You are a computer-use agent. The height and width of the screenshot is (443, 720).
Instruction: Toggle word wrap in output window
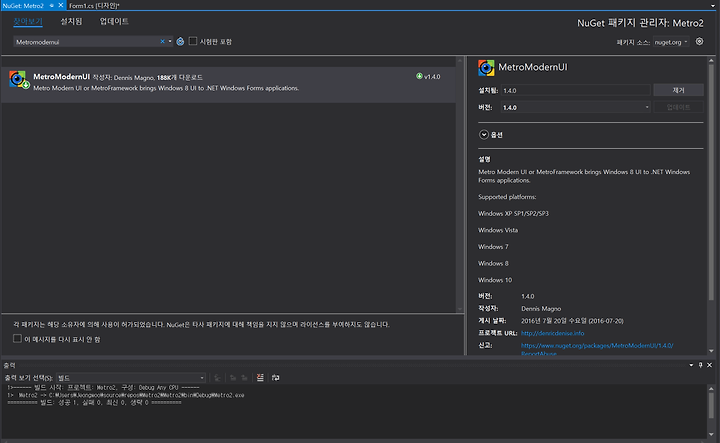coord(276,377)
